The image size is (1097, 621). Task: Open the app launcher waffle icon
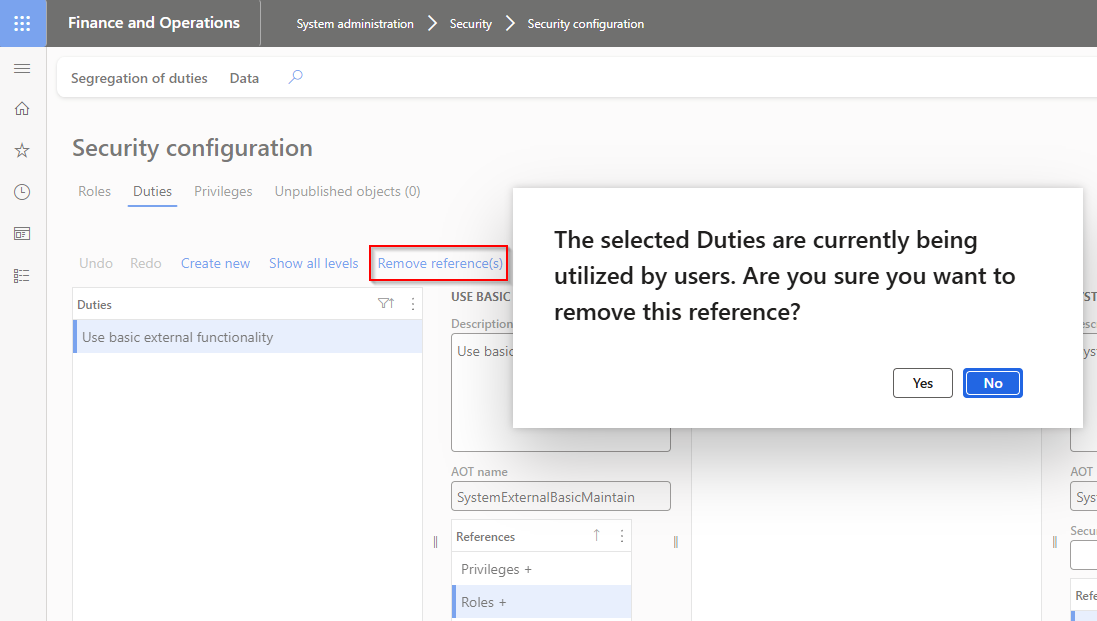22,23
